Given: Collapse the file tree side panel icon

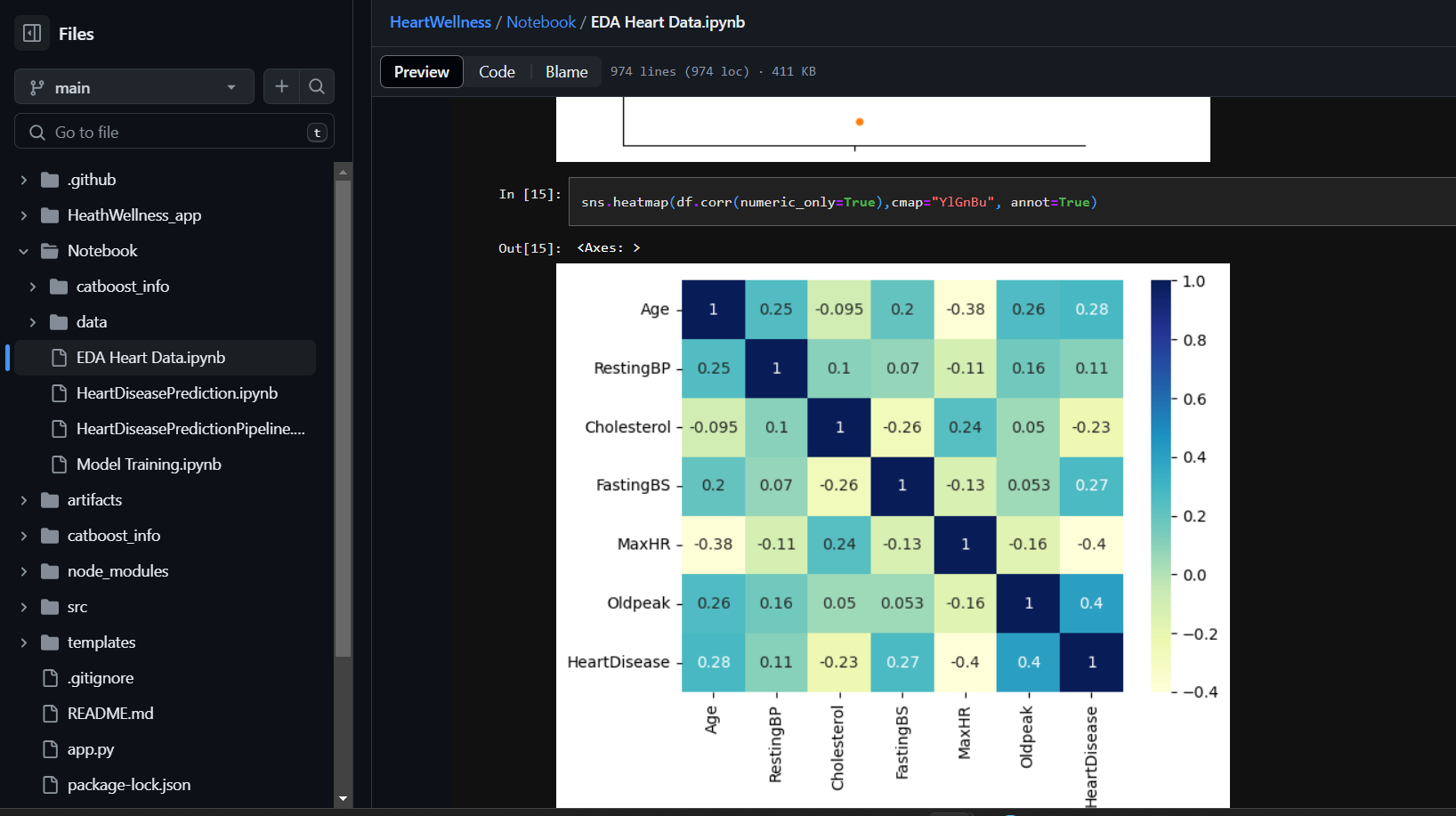Looking at the screenshot, I should point(32,34).
